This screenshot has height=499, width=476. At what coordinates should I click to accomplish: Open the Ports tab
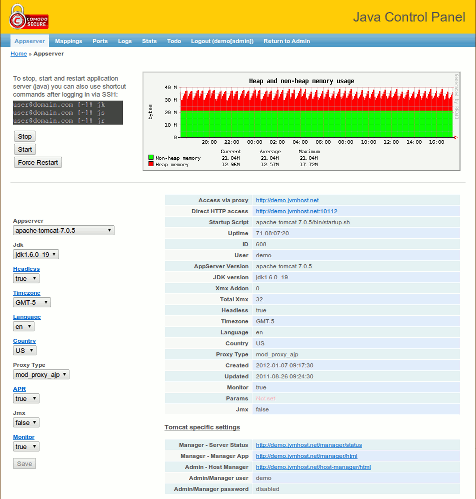click(100, 41)
